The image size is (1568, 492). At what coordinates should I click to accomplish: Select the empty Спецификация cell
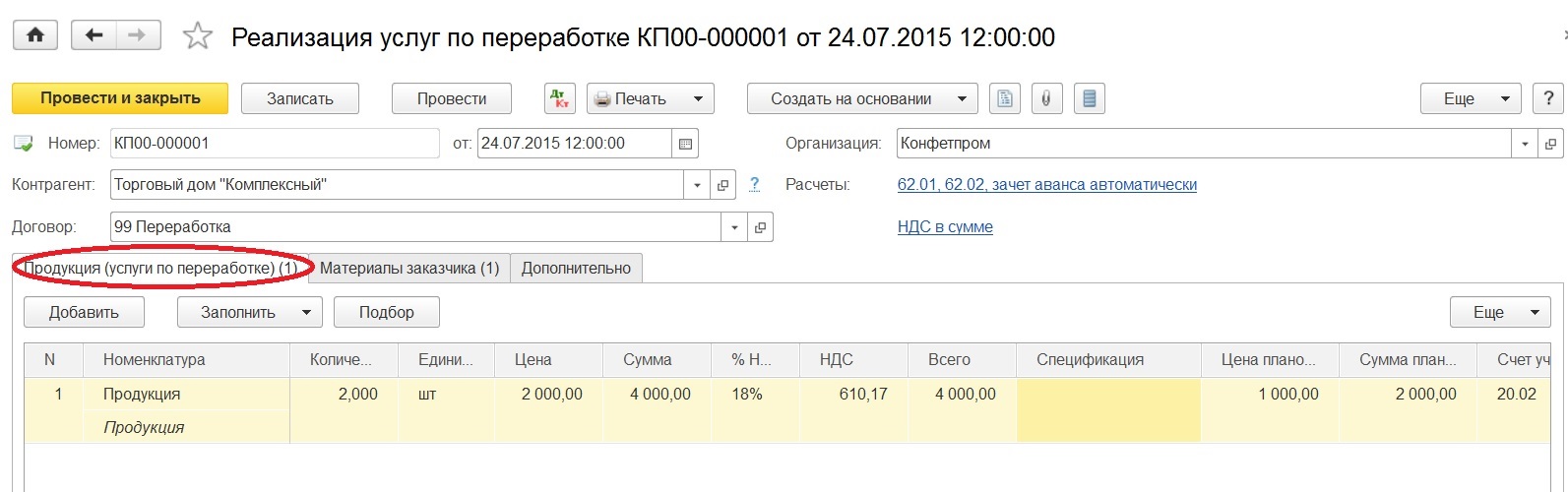point(1108,409)
